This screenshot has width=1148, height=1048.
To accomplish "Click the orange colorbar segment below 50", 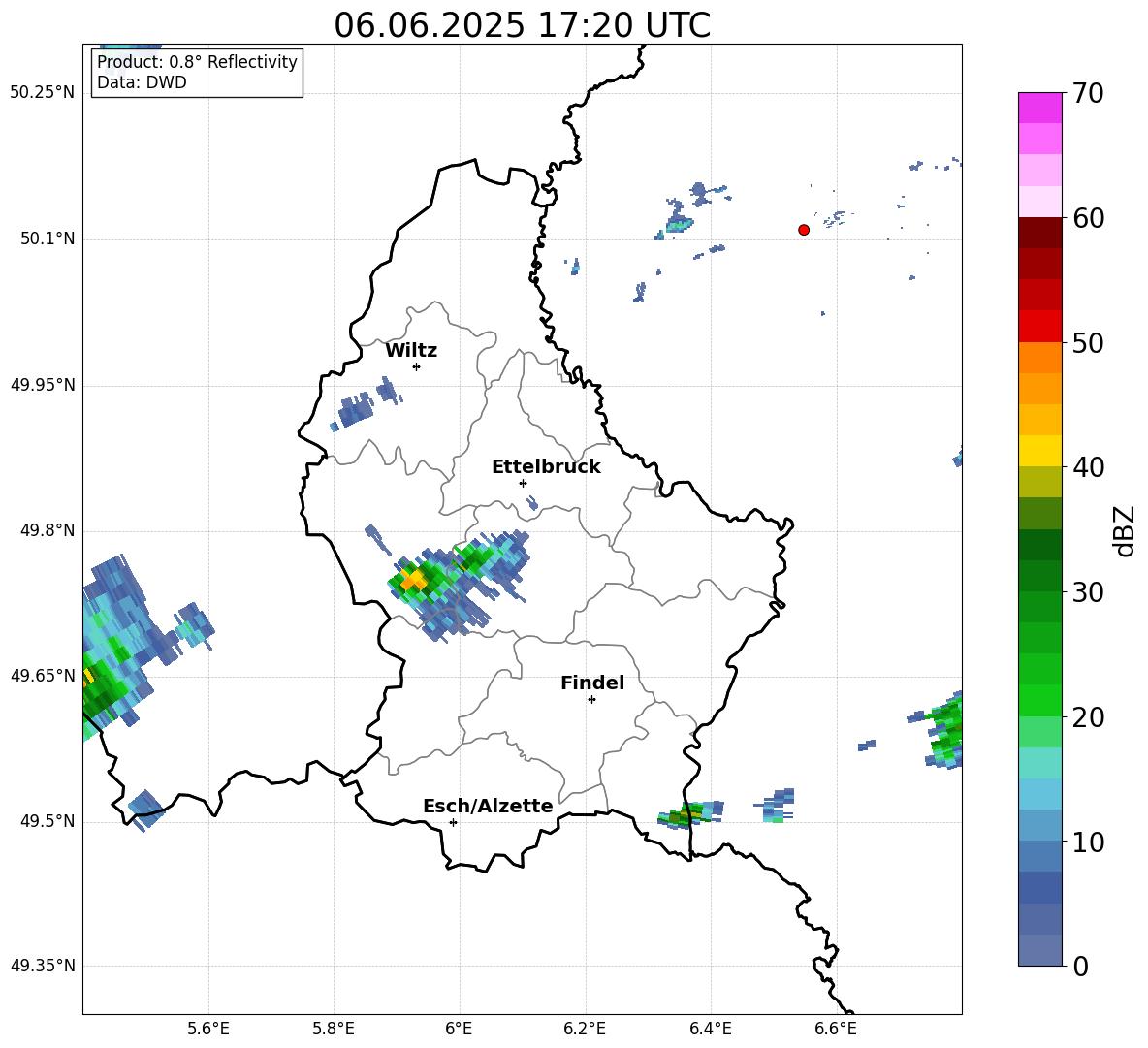I will click(x=1039, y=357).
